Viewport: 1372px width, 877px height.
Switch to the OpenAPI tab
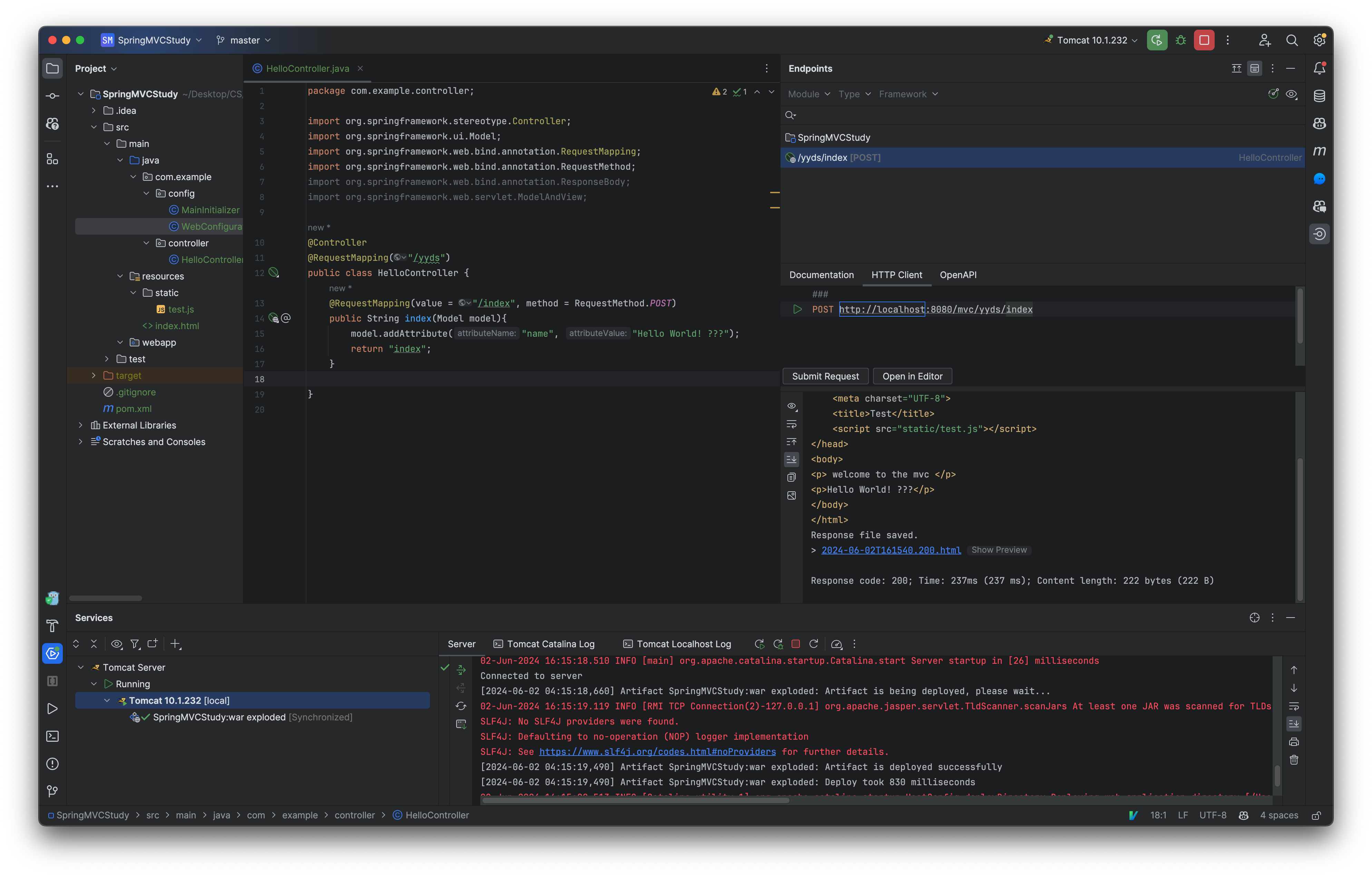point(958,275)
